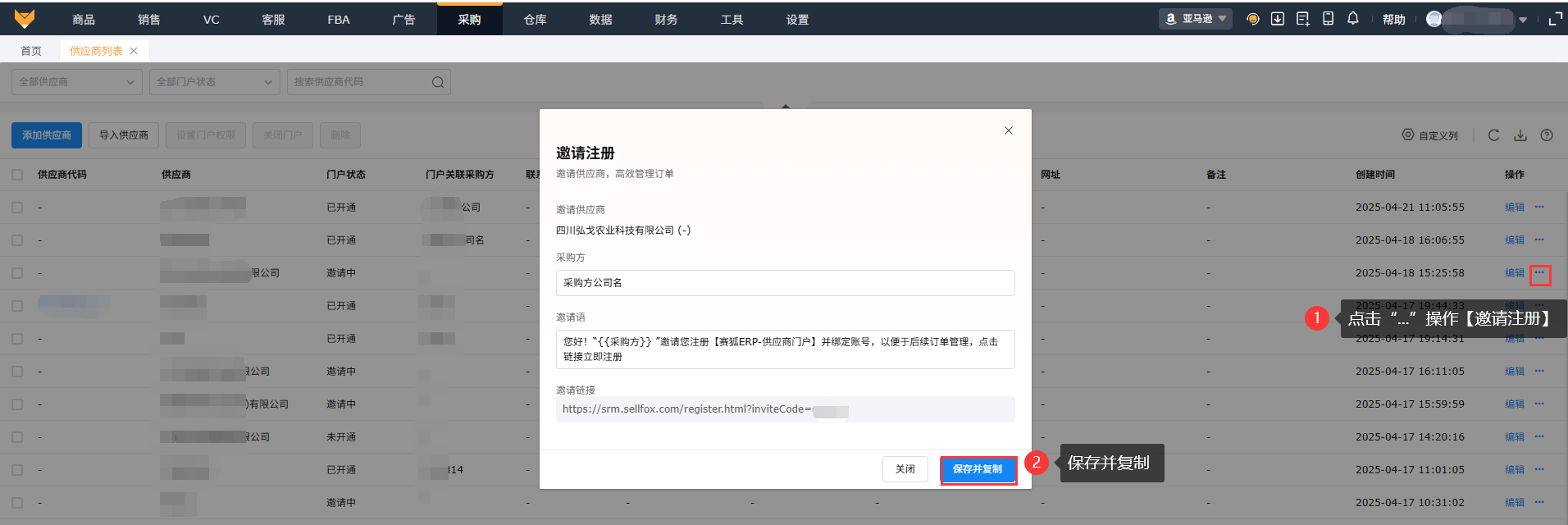The image size is (1568, 525).
Task: Click the refresh icon above the table
Action: 1493,135
